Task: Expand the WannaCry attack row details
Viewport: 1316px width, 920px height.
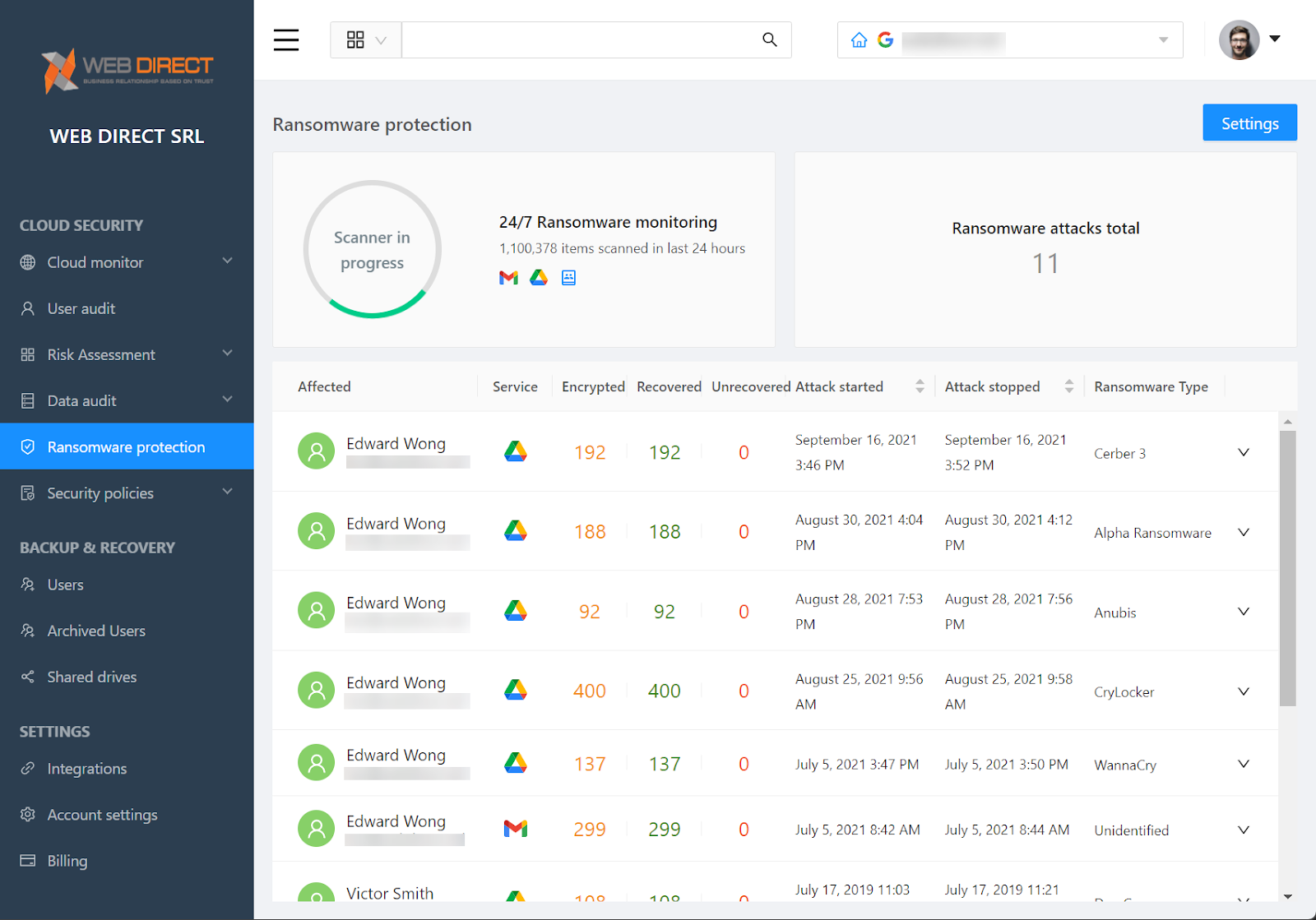Action: tap(1243, 764)
